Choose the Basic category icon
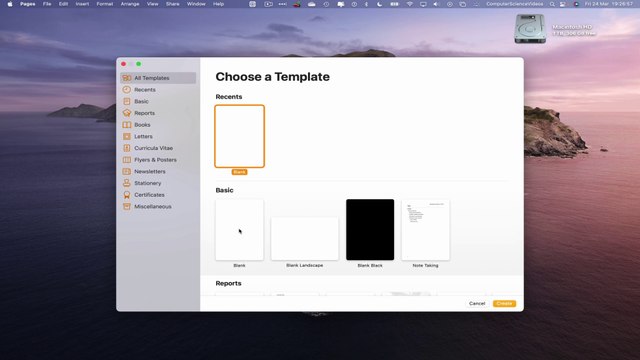The height and width of the screenshot is (360, 640). click(x=127, y=101)
